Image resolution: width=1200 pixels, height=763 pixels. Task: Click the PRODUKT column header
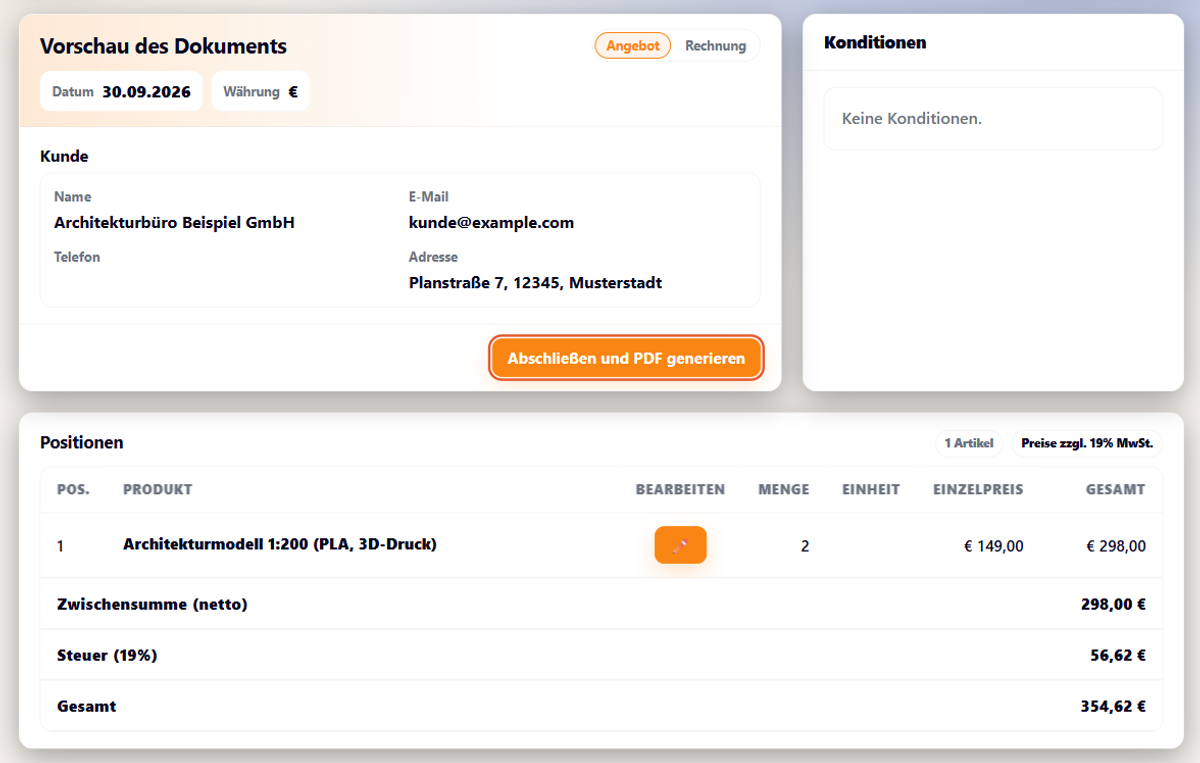[157, 489]
